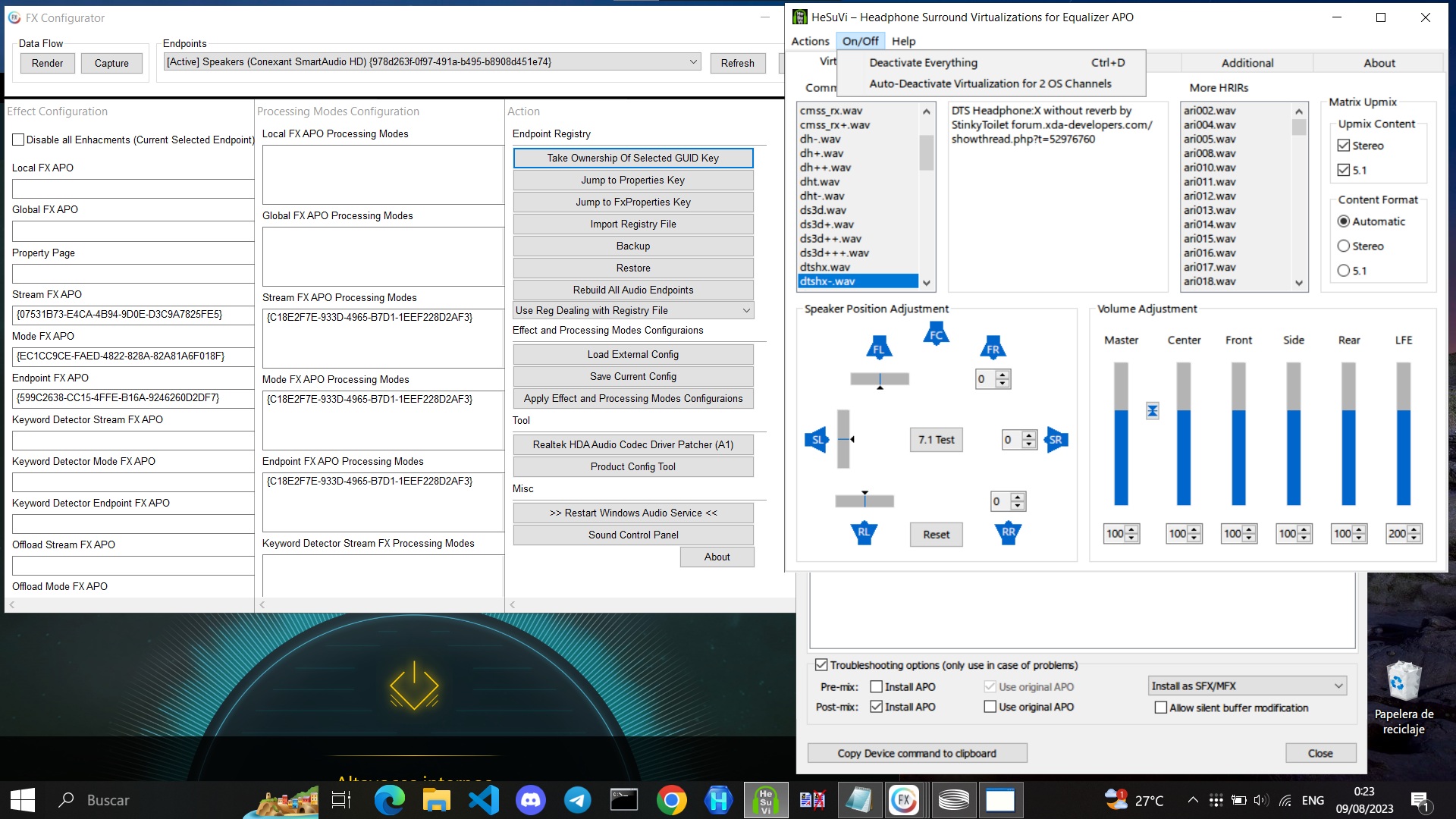1456x819 pixels.
Task: Select Stereo content format radio
Action: (x=1344, y=246)
